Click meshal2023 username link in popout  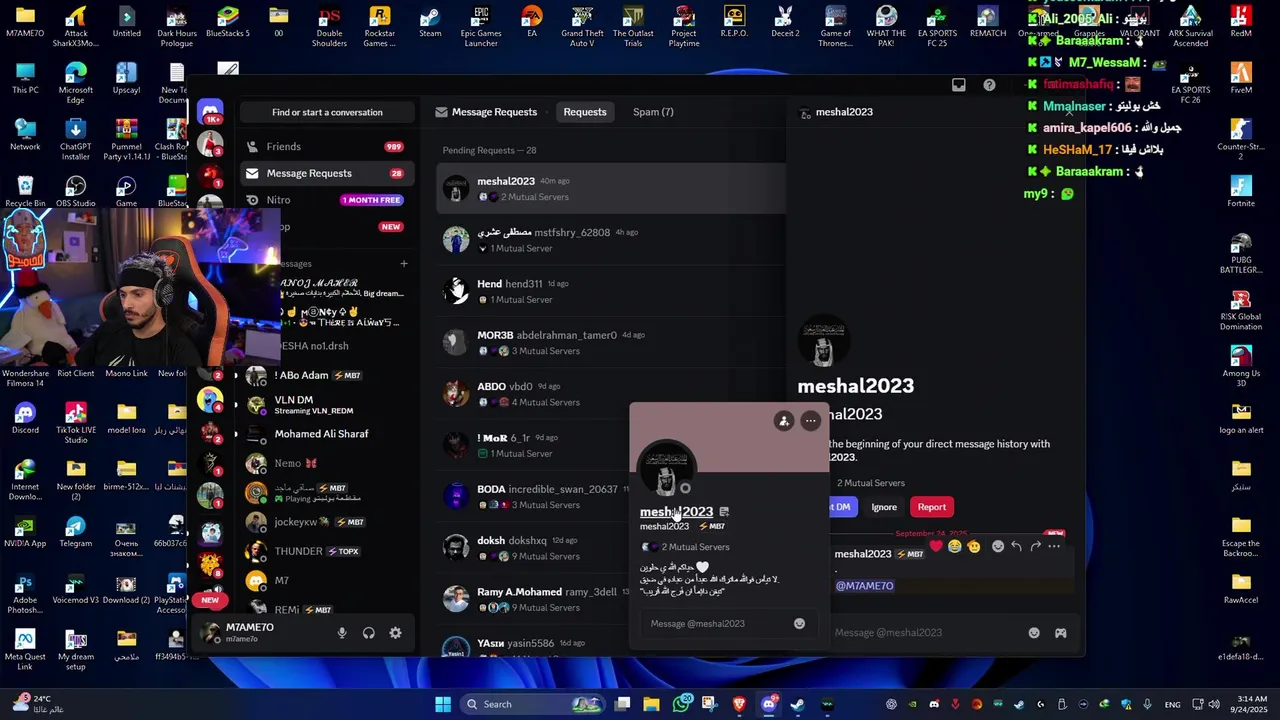click(x=676, y=512)
